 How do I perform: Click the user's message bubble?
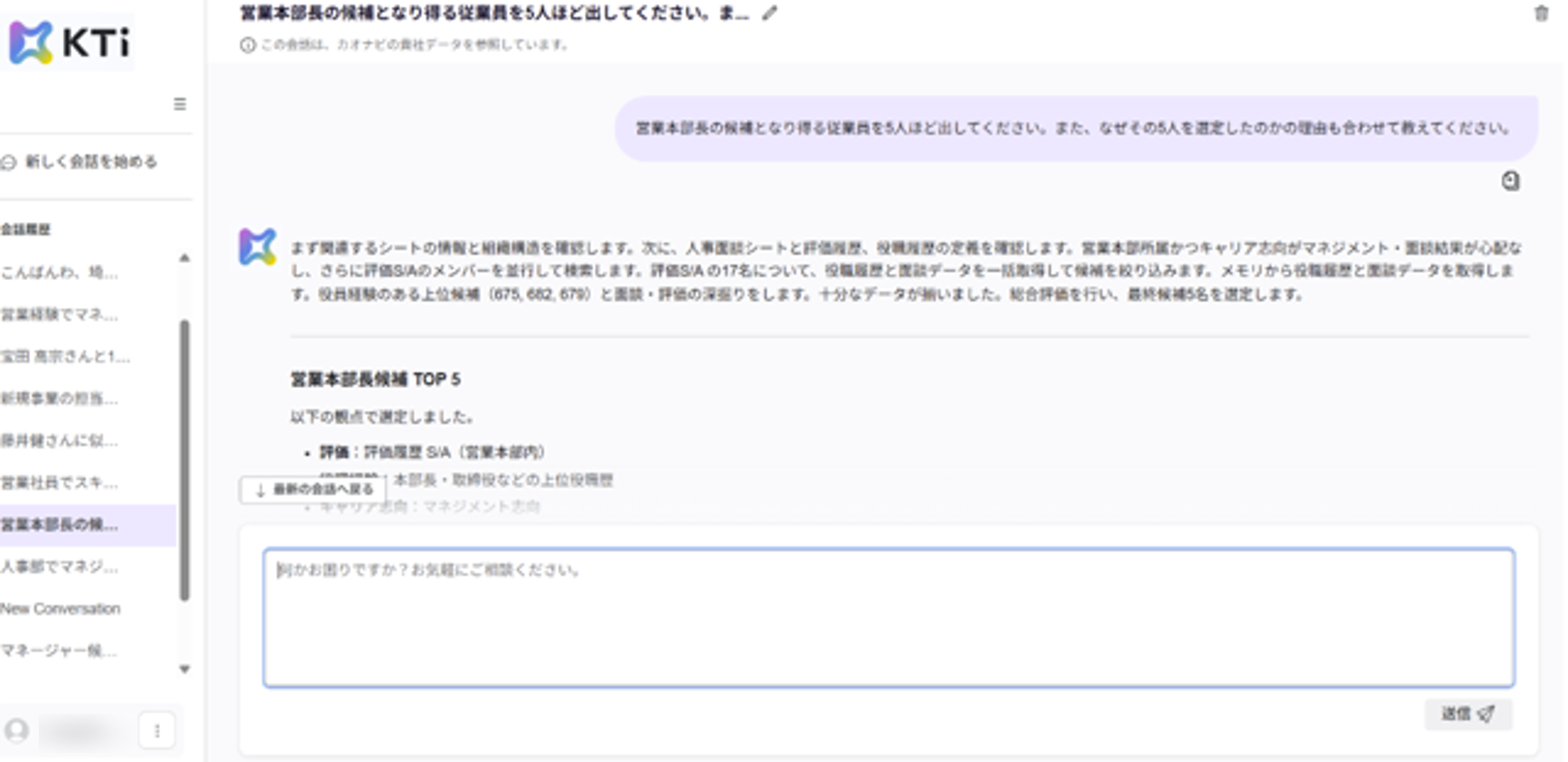click(1076, 128)
